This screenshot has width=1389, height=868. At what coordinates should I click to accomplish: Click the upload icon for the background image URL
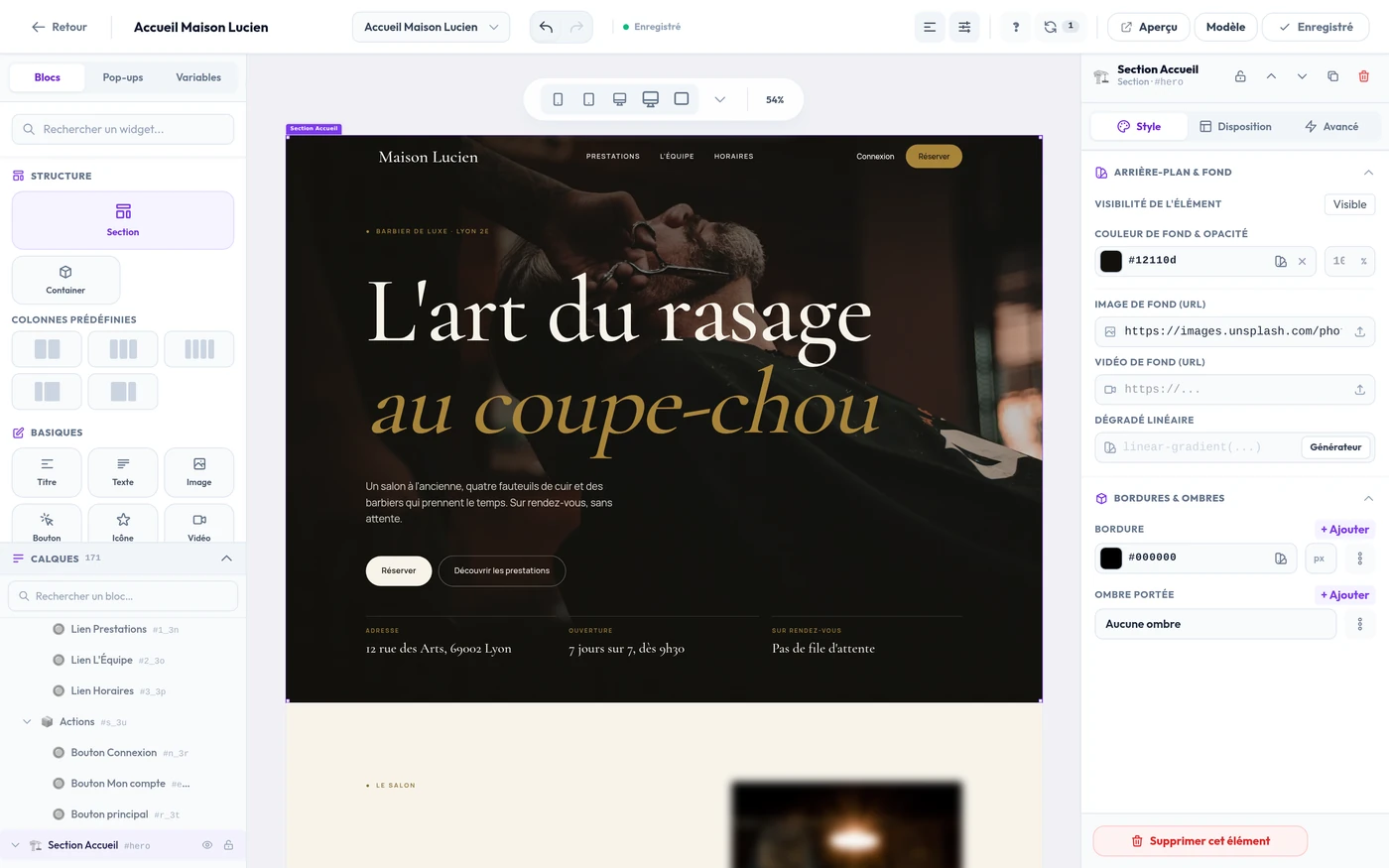[x=1360, y=331]
